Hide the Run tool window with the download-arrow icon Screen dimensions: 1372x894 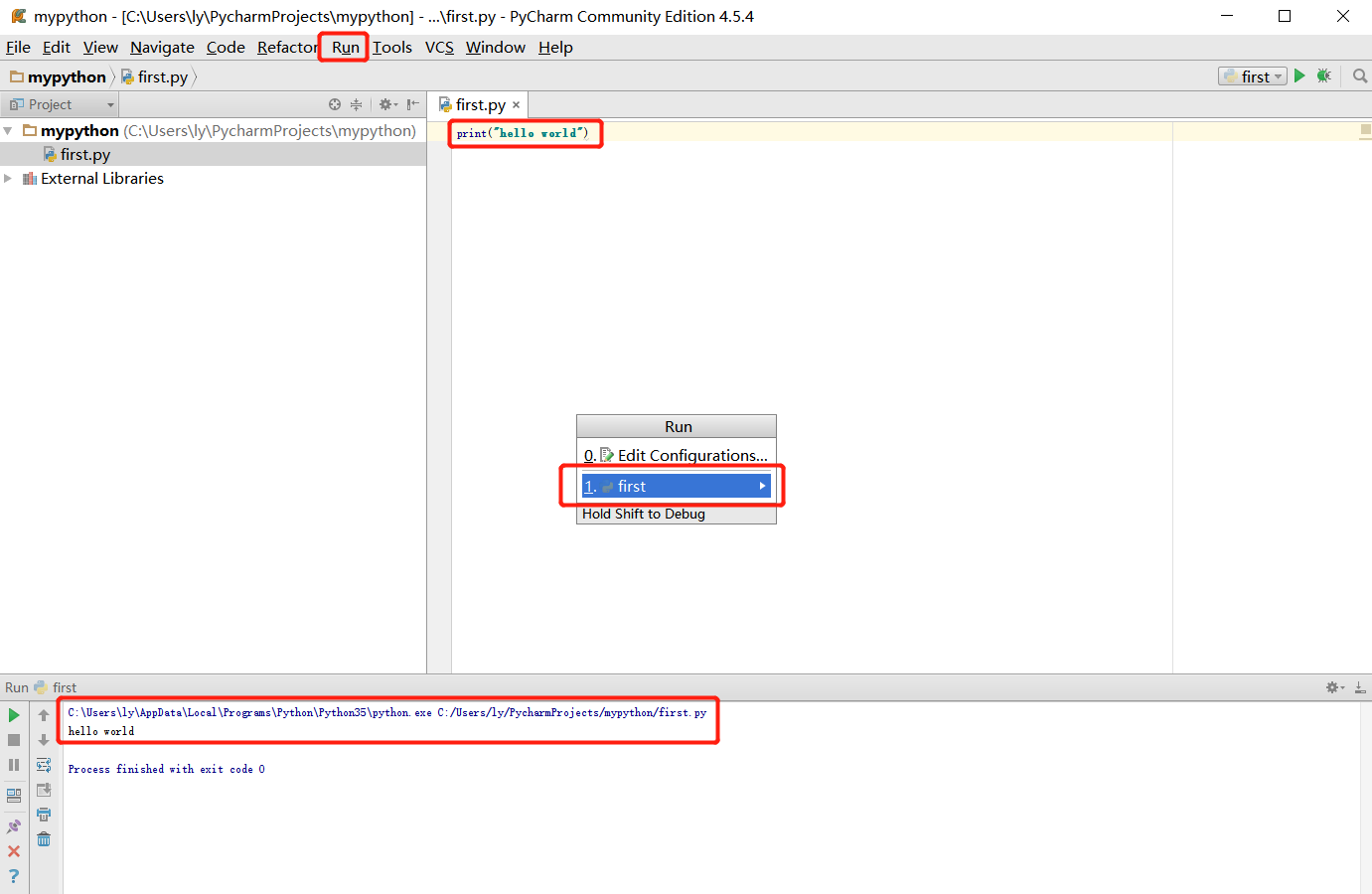tap(1360, 687)
